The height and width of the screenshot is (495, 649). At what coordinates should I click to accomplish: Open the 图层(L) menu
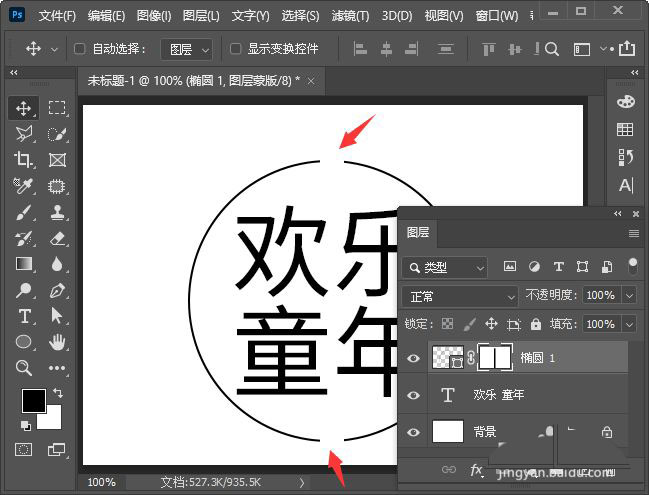coord(201,16)
